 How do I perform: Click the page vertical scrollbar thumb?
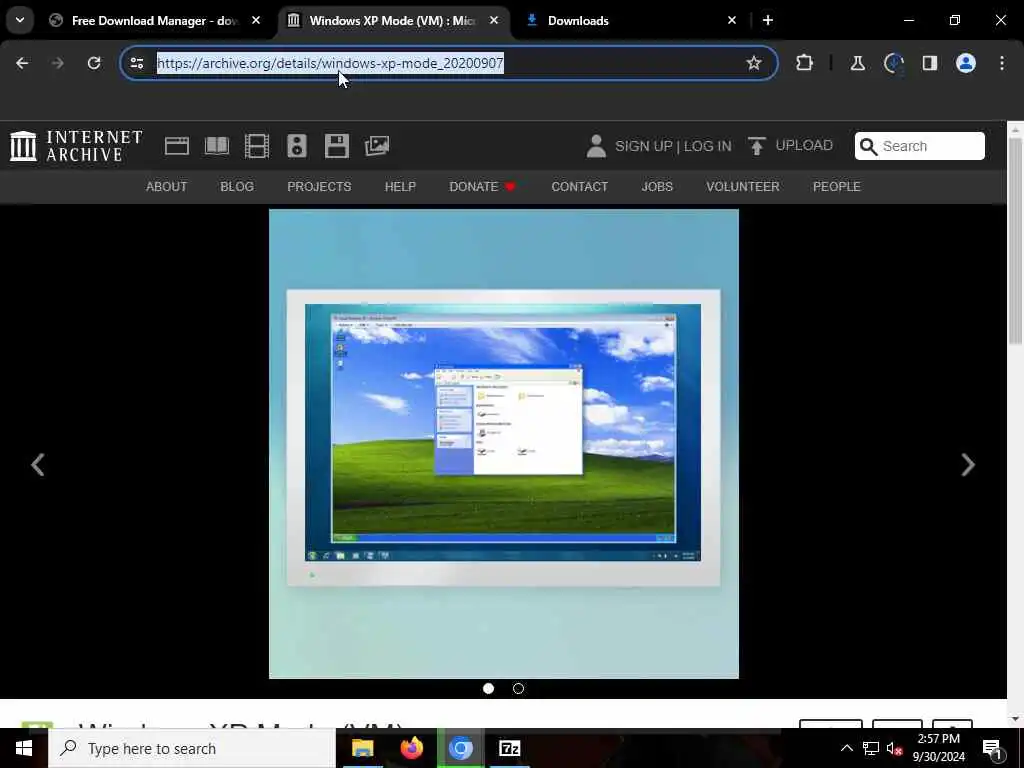[1015, 240]
